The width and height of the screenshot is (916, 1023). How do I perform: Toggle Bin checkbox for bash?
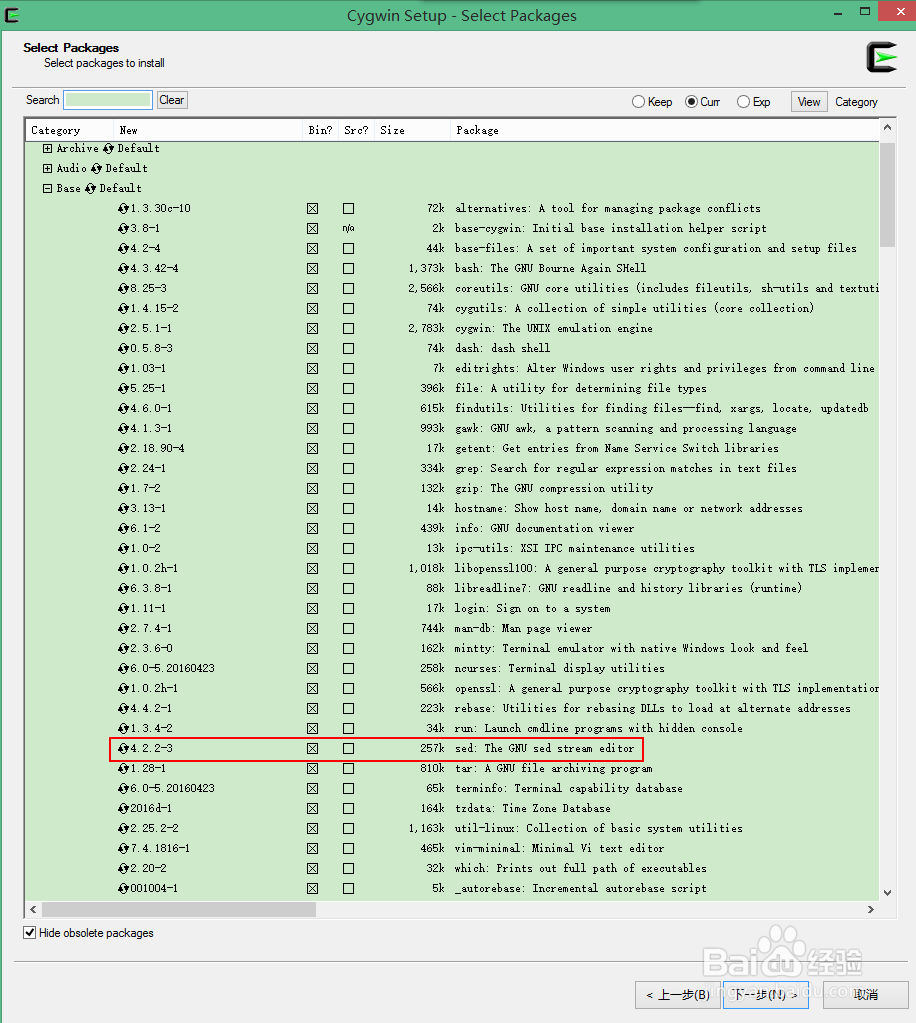(x=313, y=269)
